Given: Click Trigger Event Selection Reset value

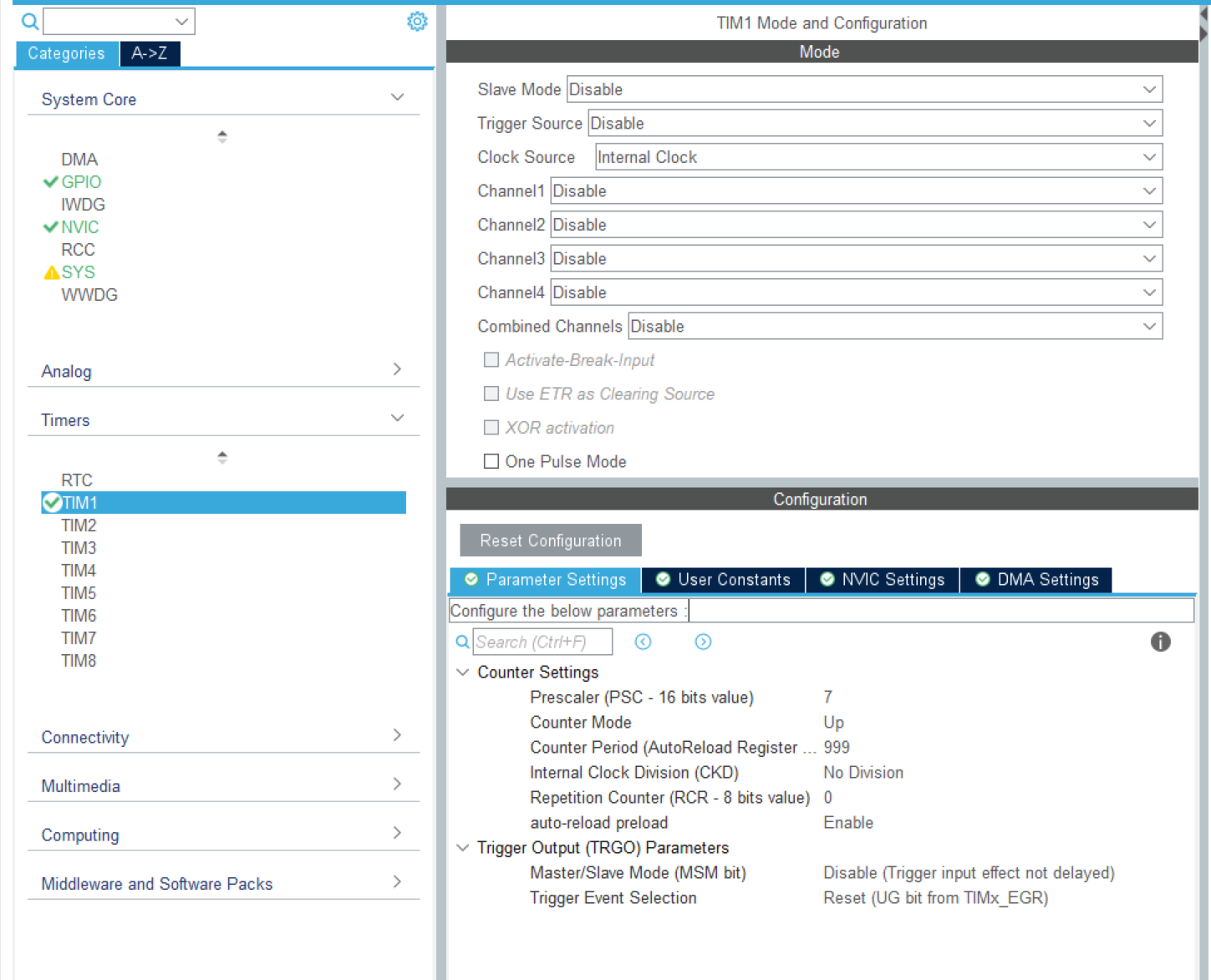Looking at the screenshot, I should (x=936, y=897).
